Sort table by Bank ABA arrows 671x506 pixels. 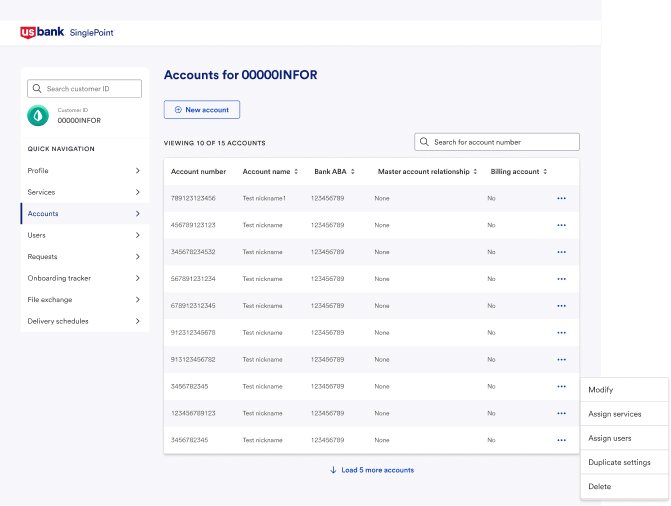353,172
